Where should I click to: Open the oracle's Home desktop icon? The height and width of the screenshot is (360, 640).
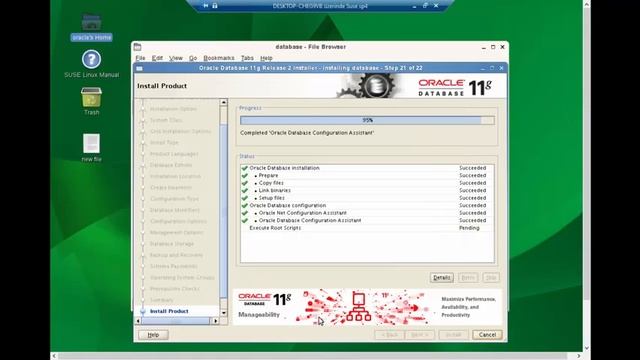pos(91,27)
